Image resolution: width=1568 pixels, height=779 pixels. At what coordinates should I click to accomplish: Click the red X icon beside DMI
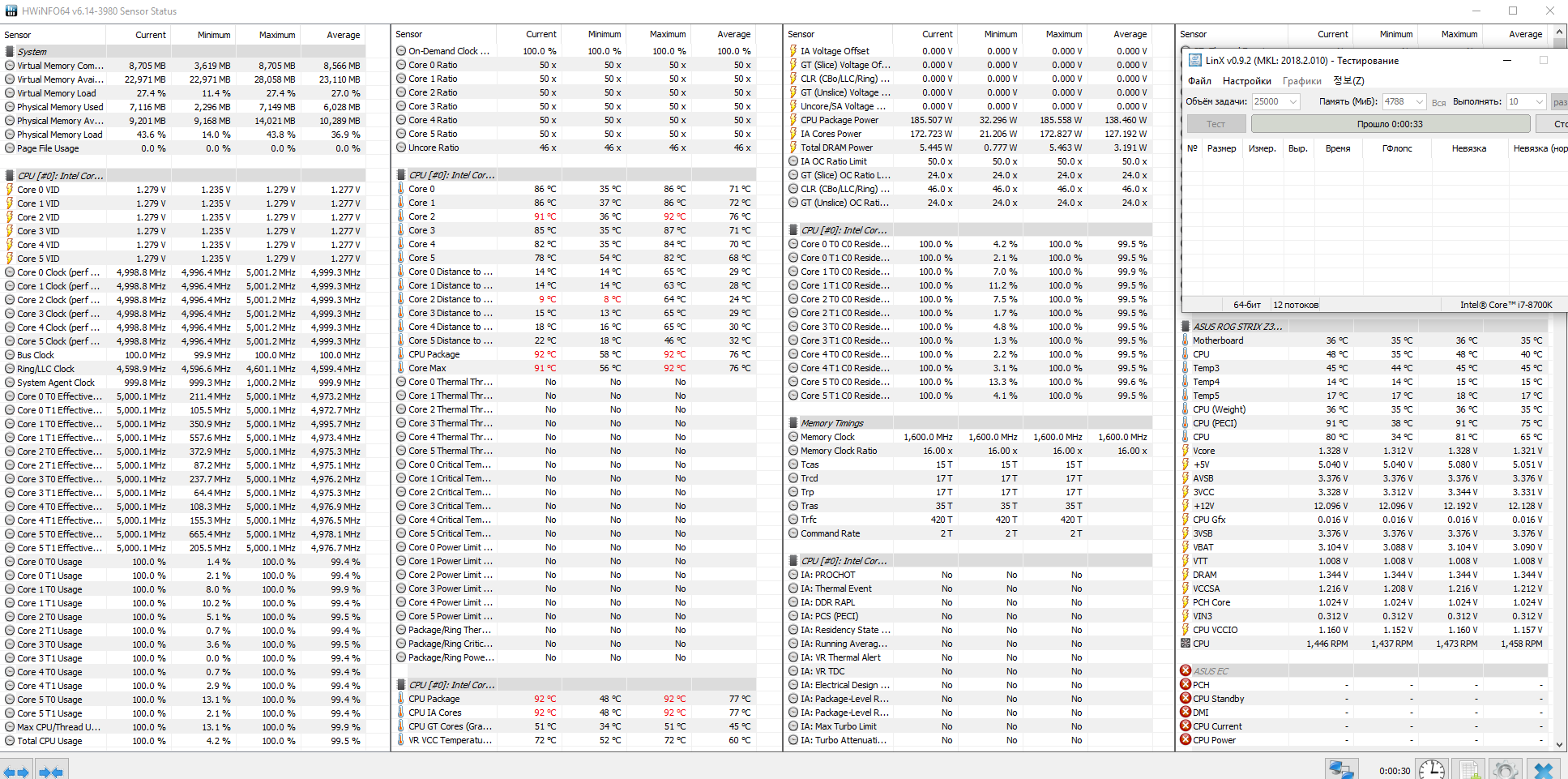pyautogui.click(x=1186, y=713)
